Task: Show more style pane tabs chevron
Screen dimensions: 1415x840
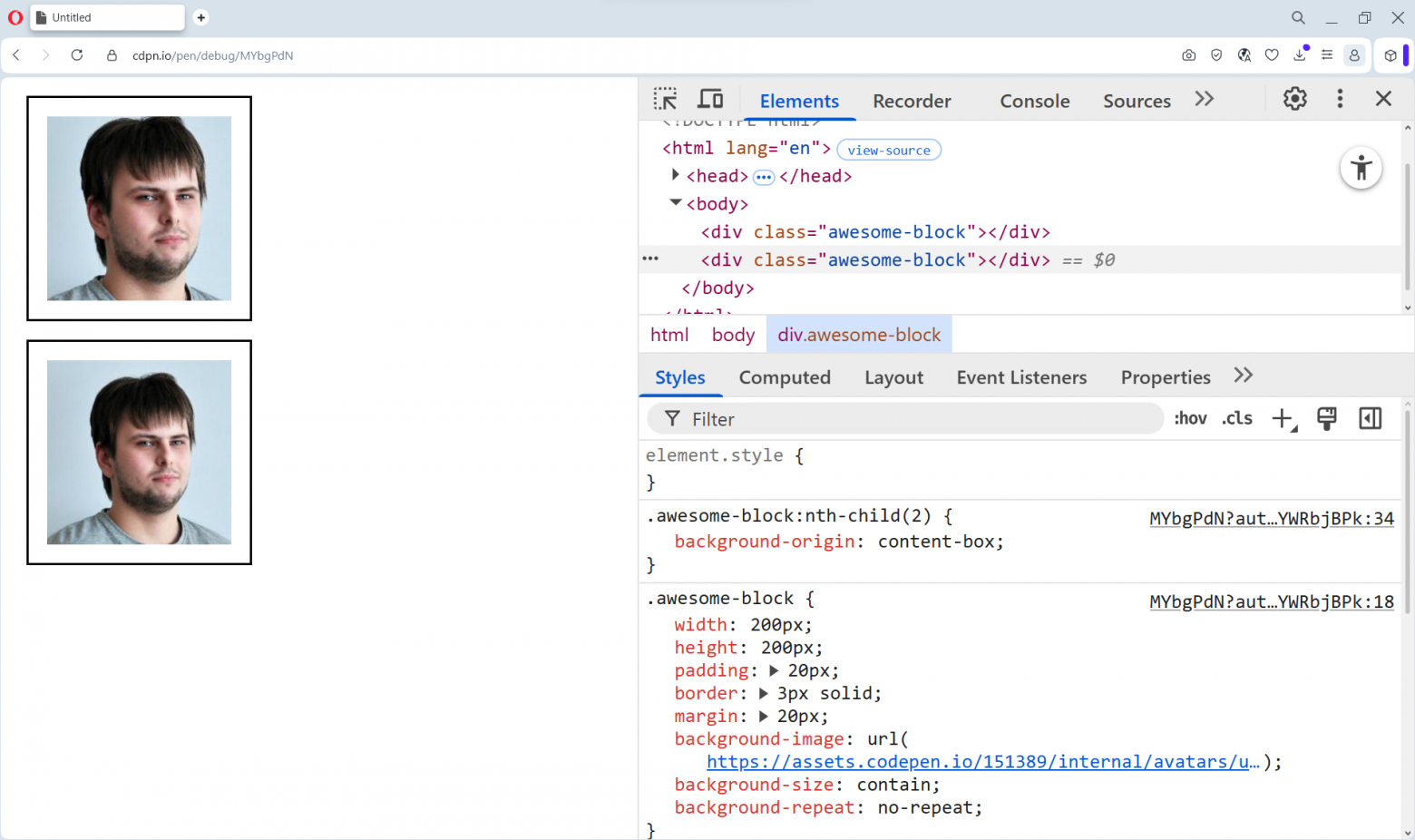Action: (1244, 376)
